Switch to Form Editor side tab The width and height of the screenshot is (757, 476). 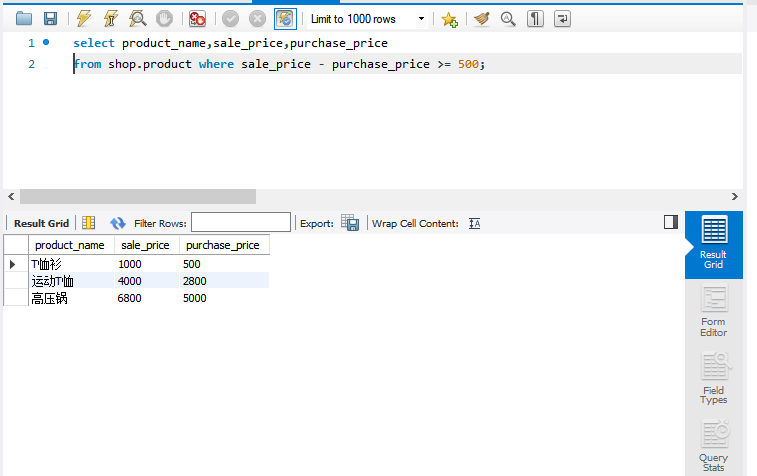tap(714, 311)
